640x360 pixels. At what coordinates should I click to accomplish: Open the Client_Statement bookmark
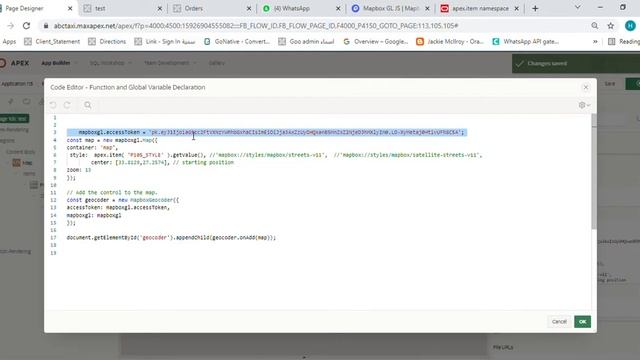pyautogui.click(x=52, y=42)
